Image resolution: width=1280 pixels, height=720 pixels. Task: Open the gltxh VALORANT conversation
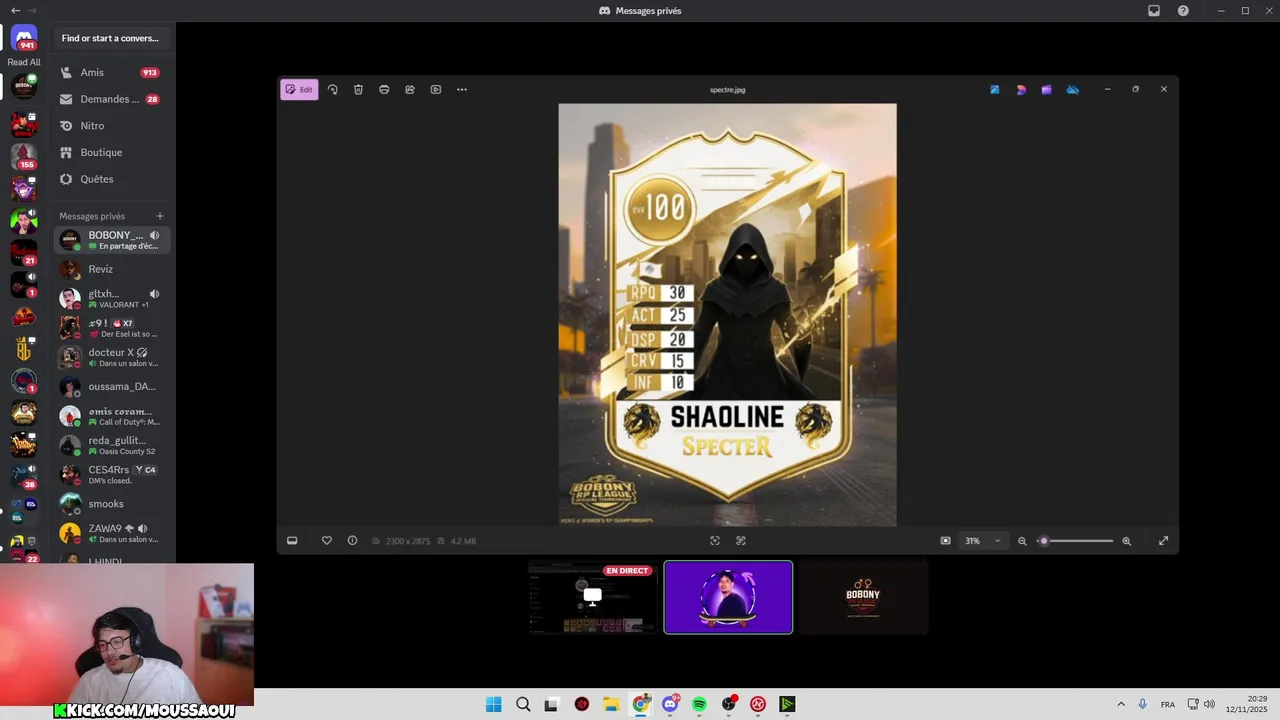tap(111, 298)
